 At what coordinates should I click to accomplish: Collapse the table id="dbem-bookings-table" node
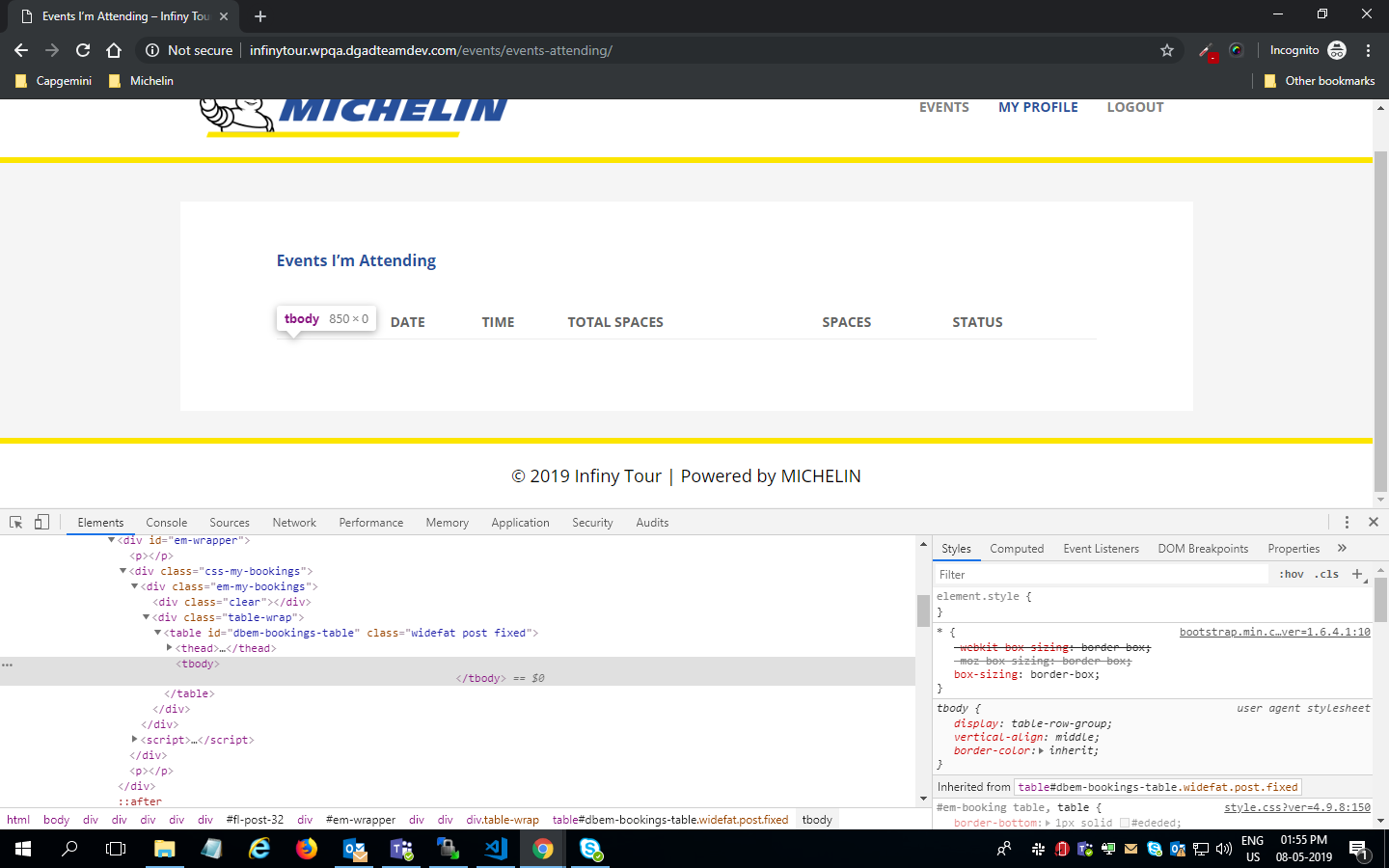click(157, 633)
